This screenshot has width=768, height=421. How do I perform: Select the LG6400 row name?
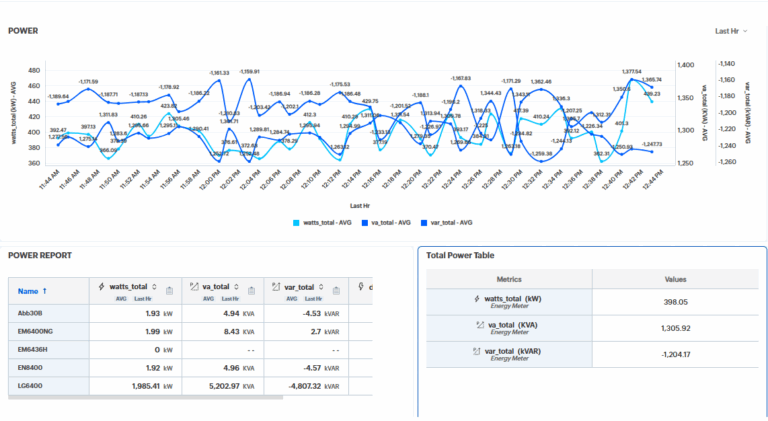click(32, 386)
